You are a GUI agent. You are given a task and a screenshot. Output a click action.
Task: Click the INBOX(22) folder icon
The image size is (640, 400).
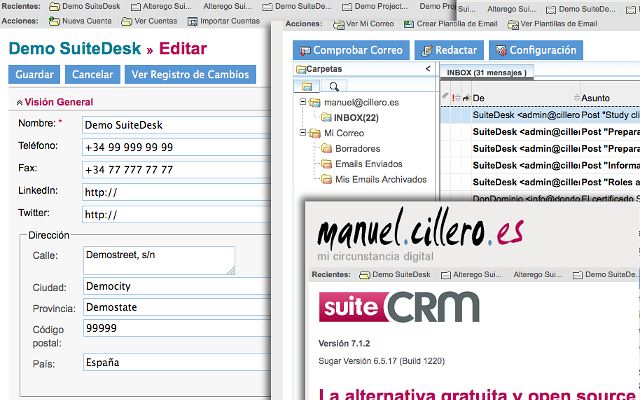pyautogui.click(x=326, y=118)
